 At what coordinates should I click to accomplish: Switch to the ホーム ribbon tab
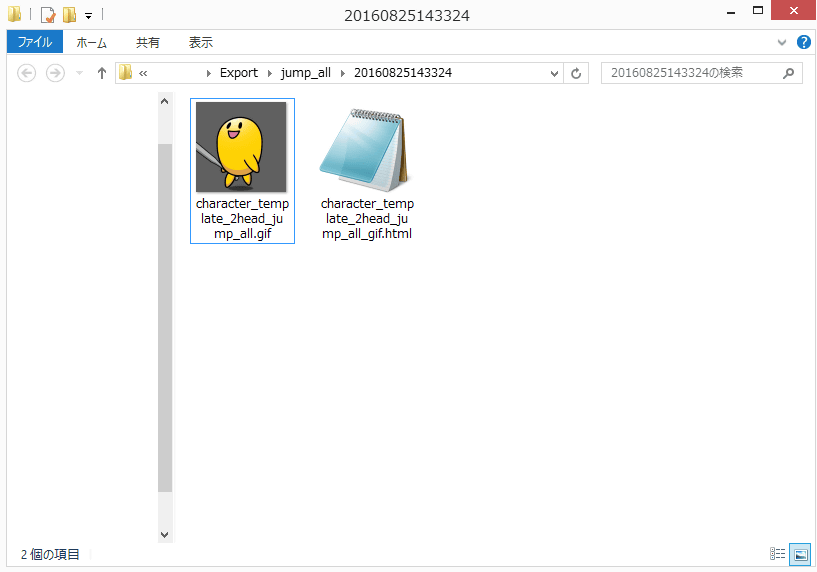point(91,43)
